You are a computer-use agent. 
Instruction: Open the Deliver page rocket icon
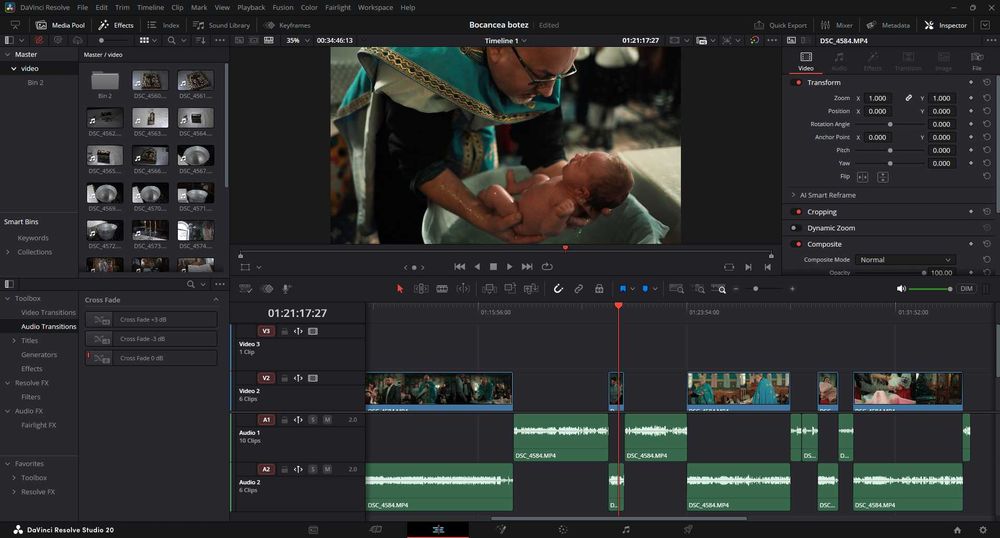click(x=688, y=530)
